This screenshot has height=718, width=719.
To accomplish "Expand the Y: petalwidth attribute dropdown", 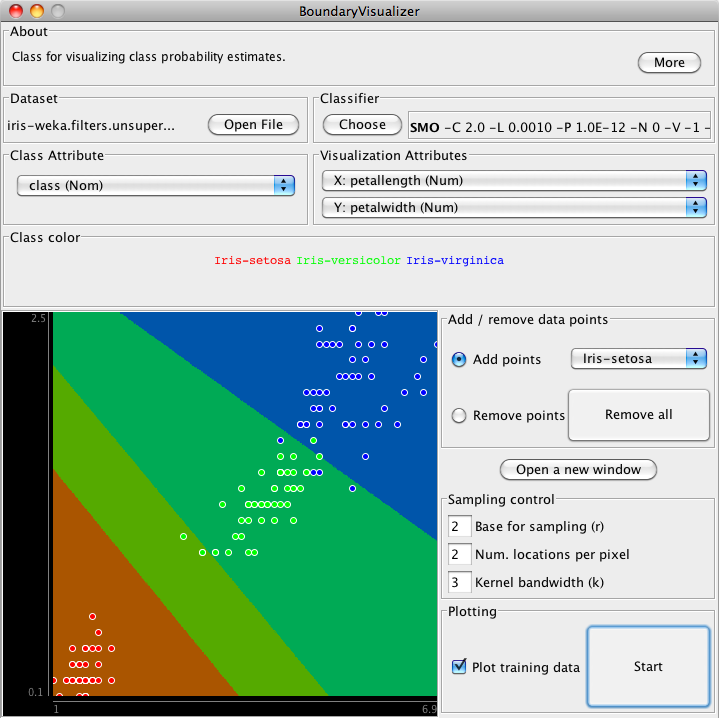I will [x=514, y=207].
